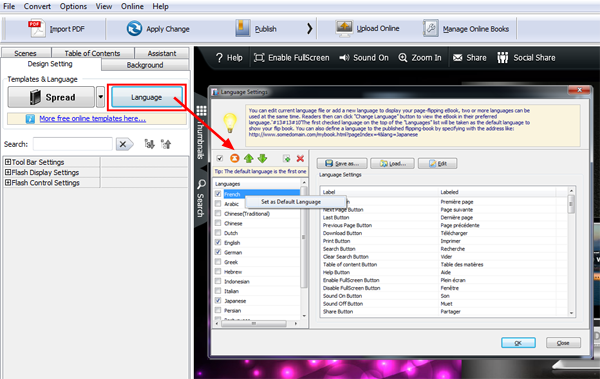
Task: Move language up with green arrow
Action: [x=249, y=158]
